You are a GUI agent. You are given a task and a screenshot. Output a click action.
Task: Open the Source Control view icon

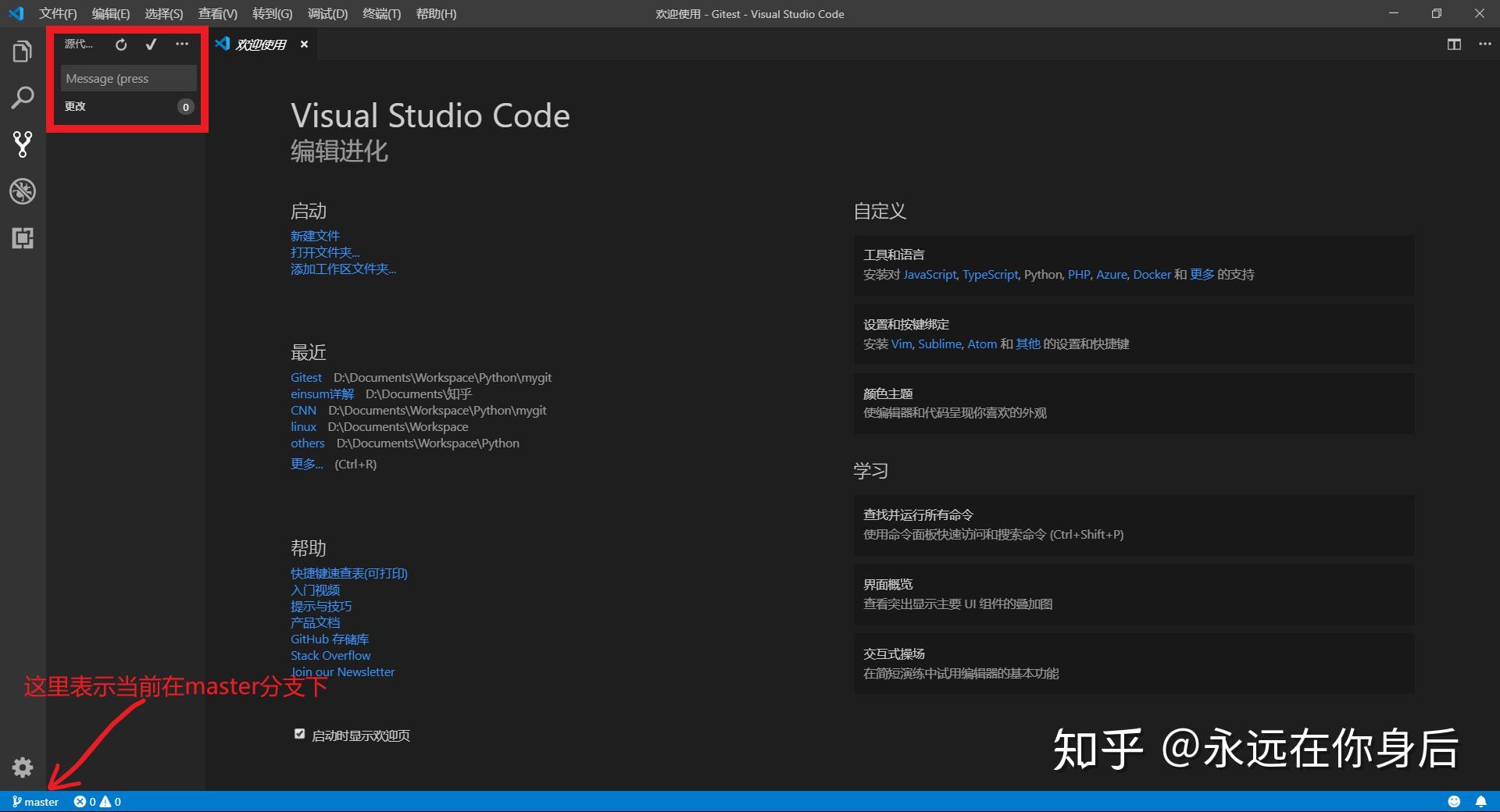pos(23,144)
